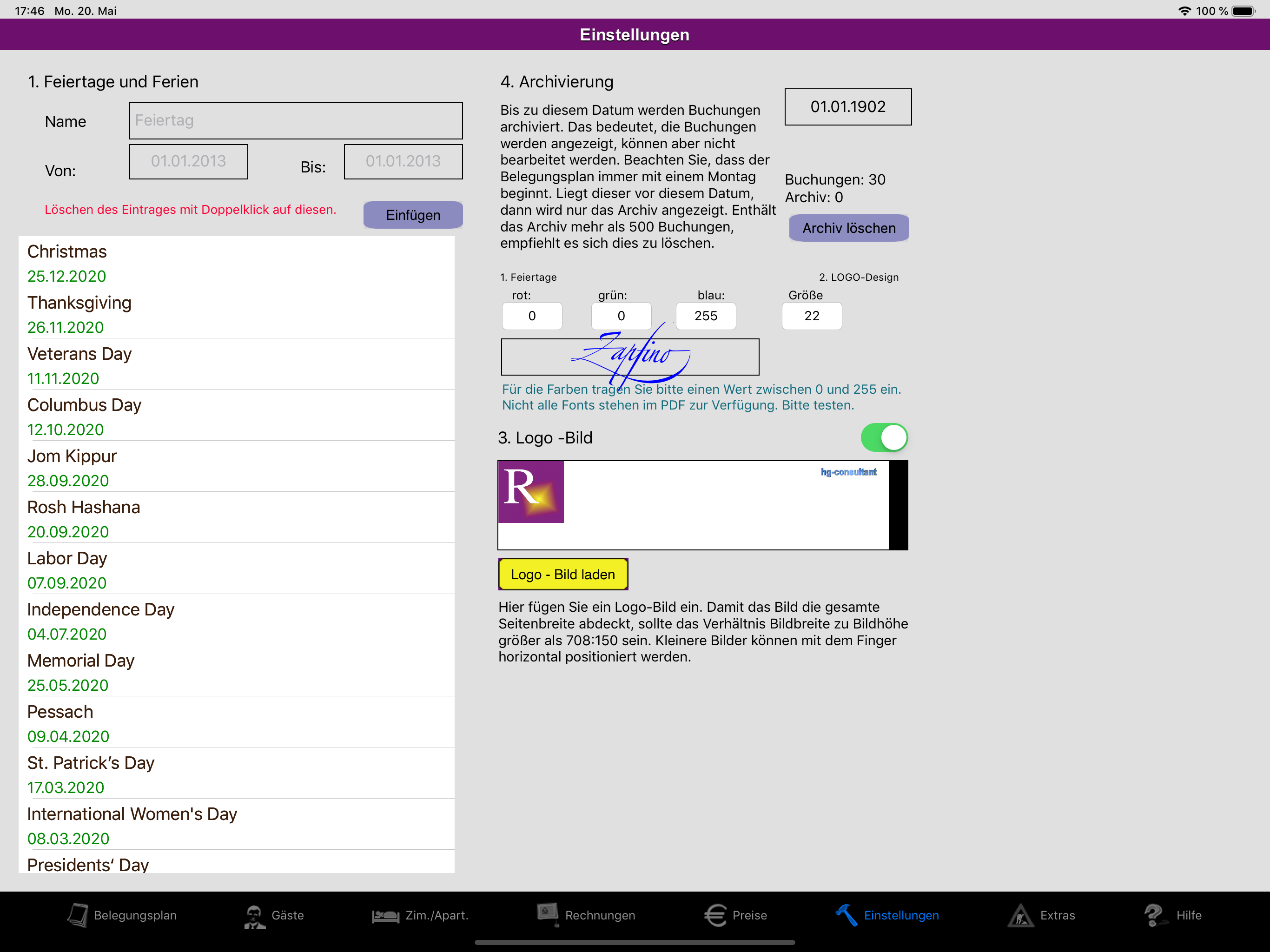Select the Zim./Apart. tab label
This screenshot has height=952, width=1270.
point(437,915)
